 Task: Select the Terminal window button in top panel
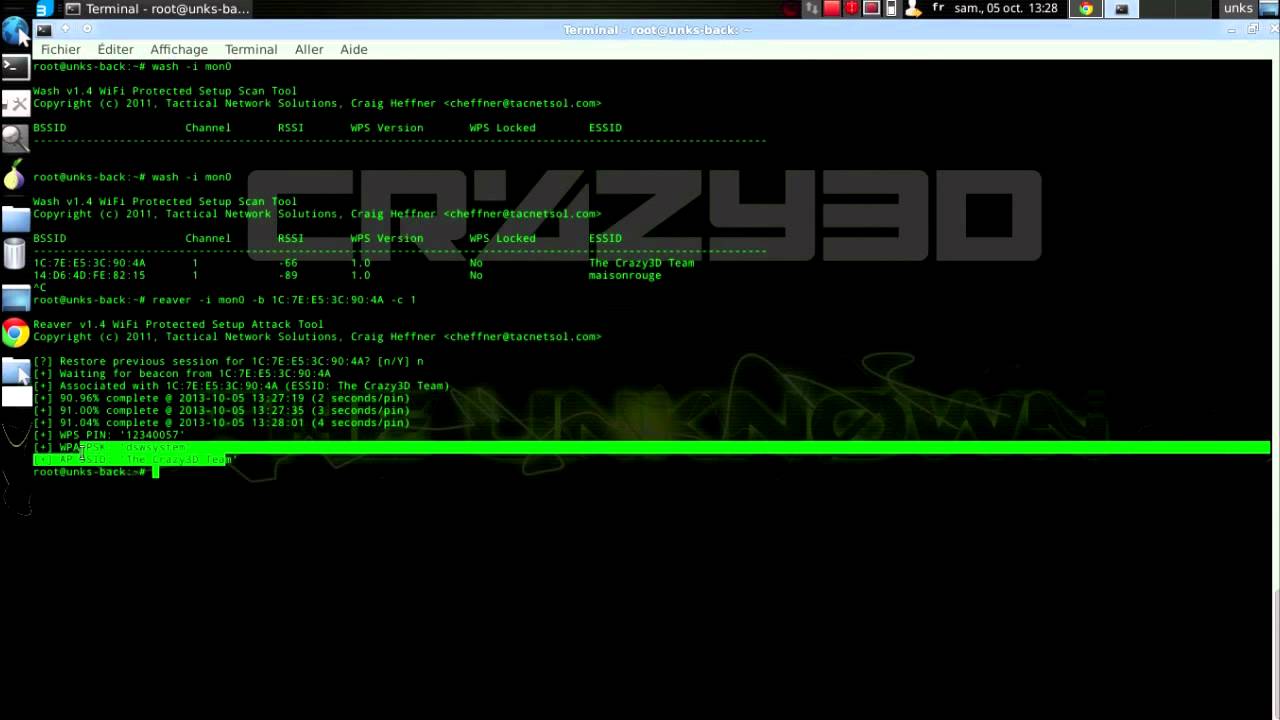tap(157, 9)
